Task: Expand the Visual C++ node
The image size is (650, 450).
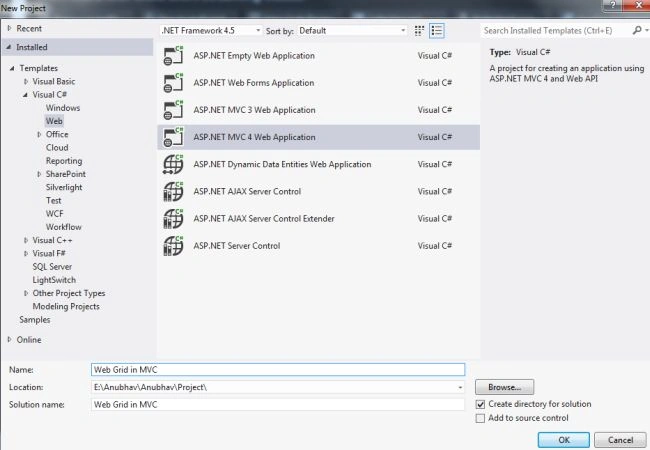Action: click(x=26, y=240)
